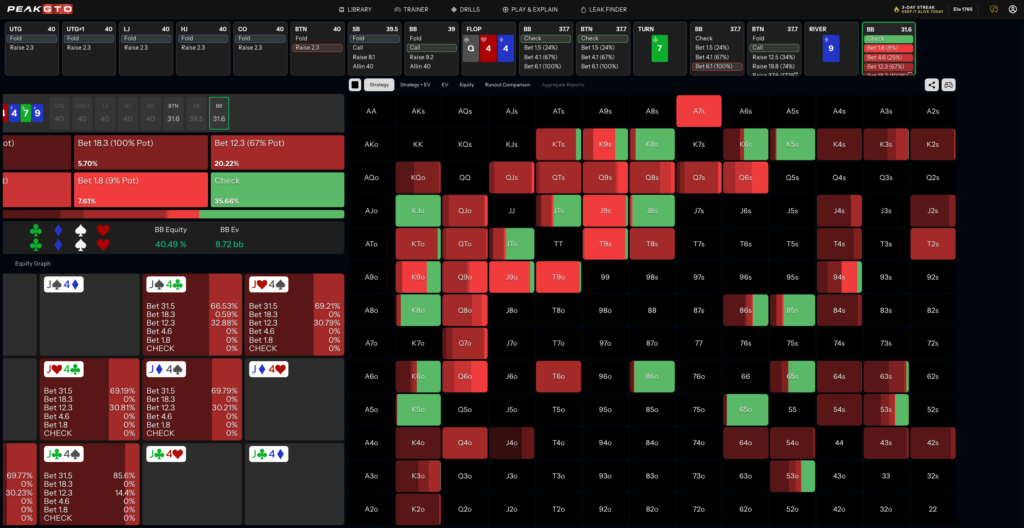Open the J♦4♥ combo card

pos(295,399)
